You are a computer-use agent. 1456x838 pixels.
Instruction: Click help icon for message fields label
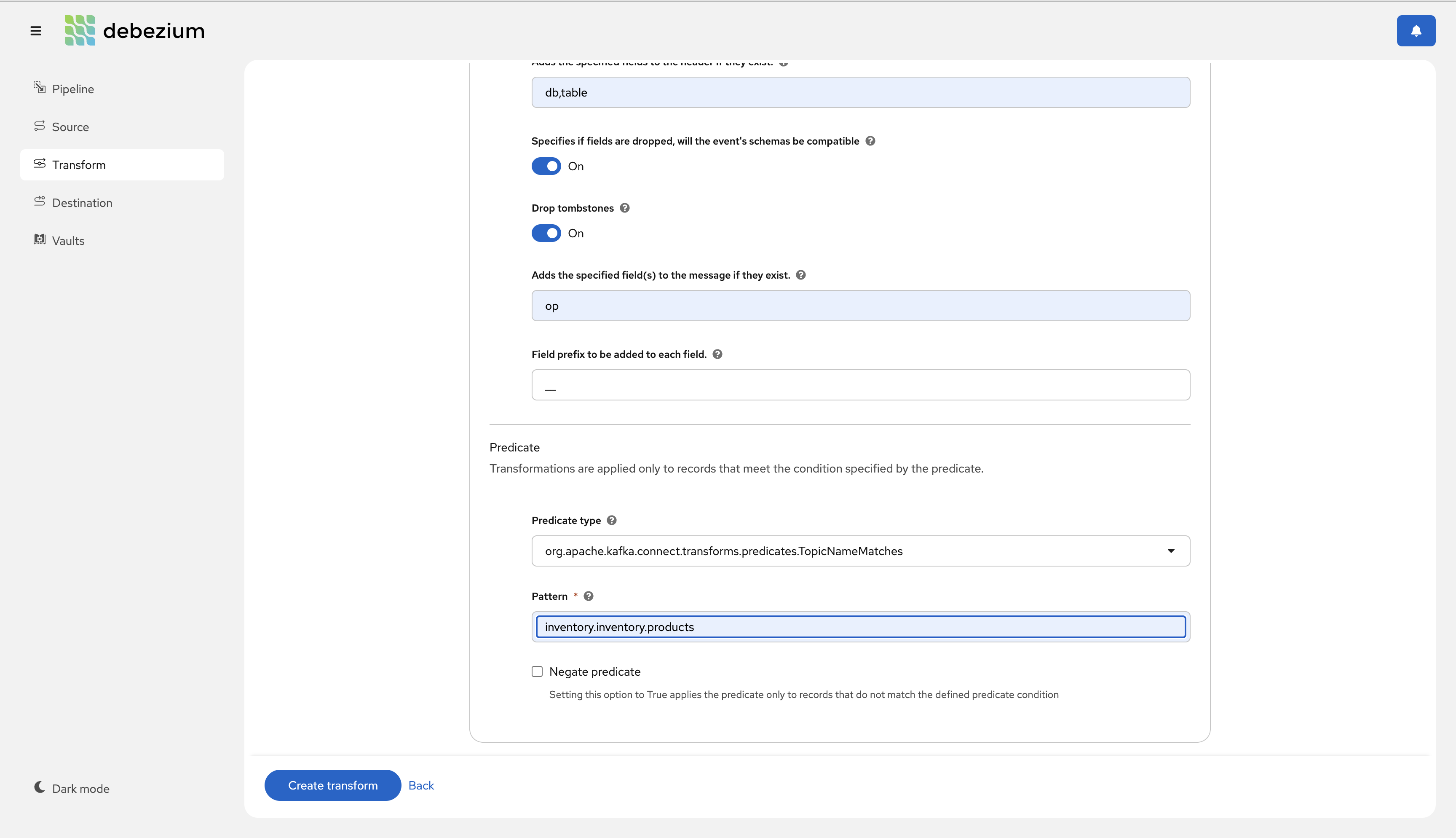click(x=800, y=275)
